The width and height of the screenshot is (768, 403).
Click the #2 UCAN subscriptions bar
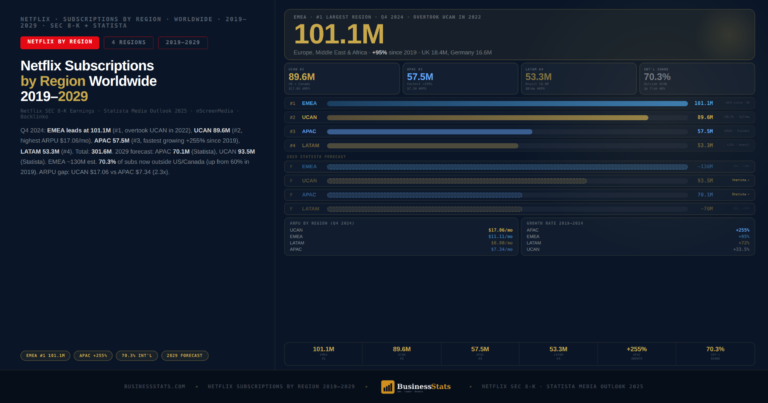pos(488,118)
